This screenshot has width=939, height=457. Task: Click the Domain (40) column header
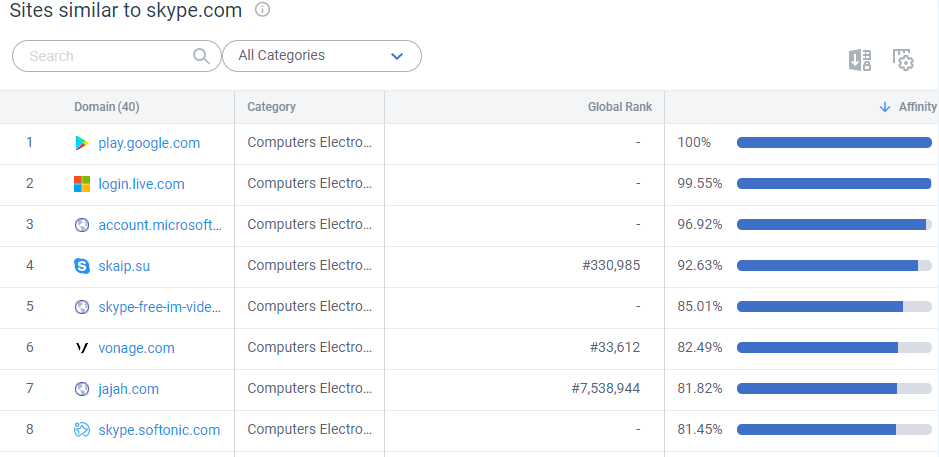click(x=107, y=107)
